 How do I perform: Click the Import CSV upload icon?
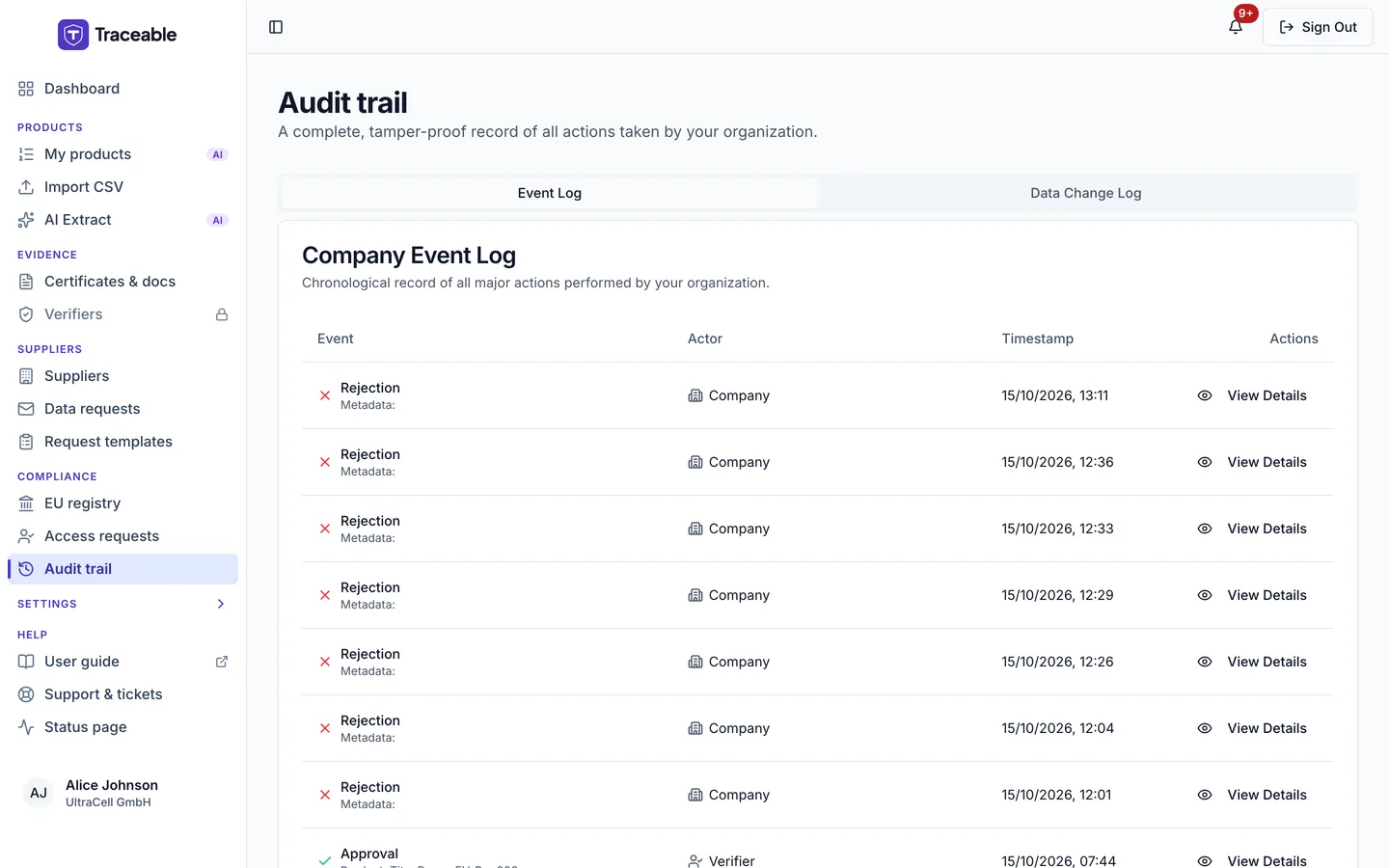(x=26, y=187)
